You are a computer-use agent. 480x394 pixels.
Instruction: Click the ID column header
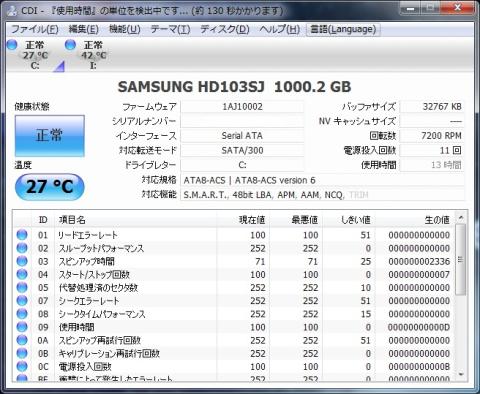(x=43, y=220)
